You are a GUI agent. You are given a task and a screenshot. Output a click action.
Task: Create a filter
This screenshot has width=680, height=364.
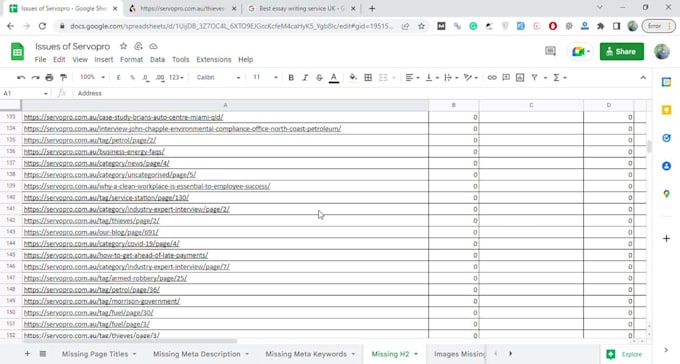click(x=534, y=78)
